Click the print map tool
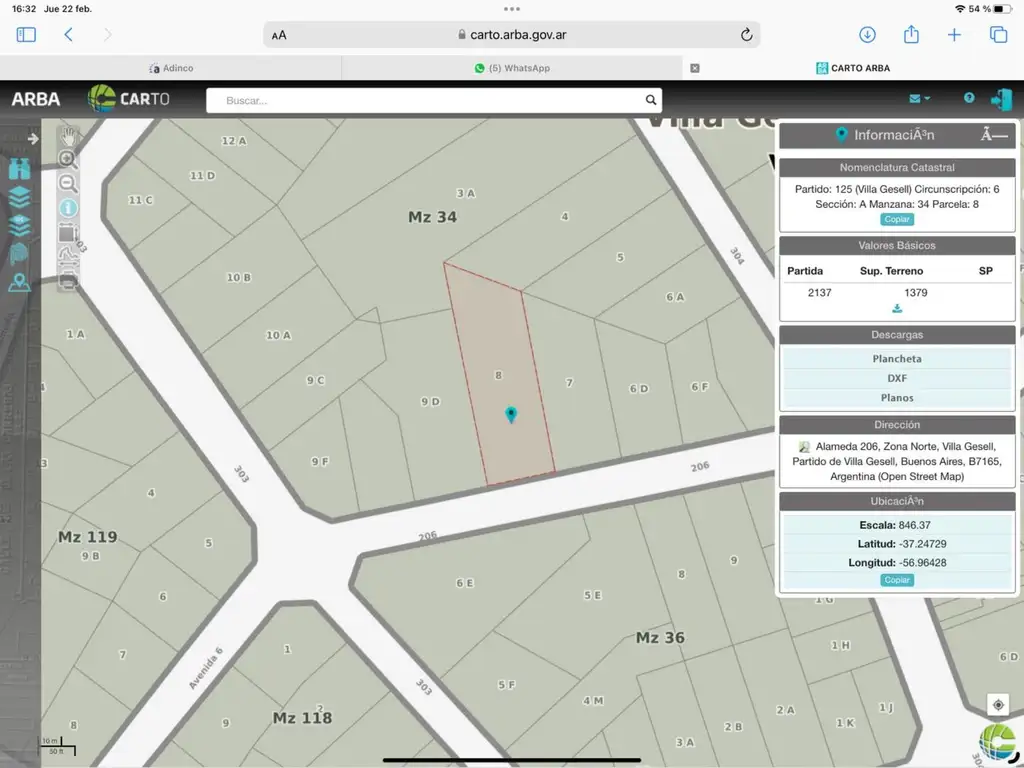This screenshot has width=1024, height=768. click(68, 280)
